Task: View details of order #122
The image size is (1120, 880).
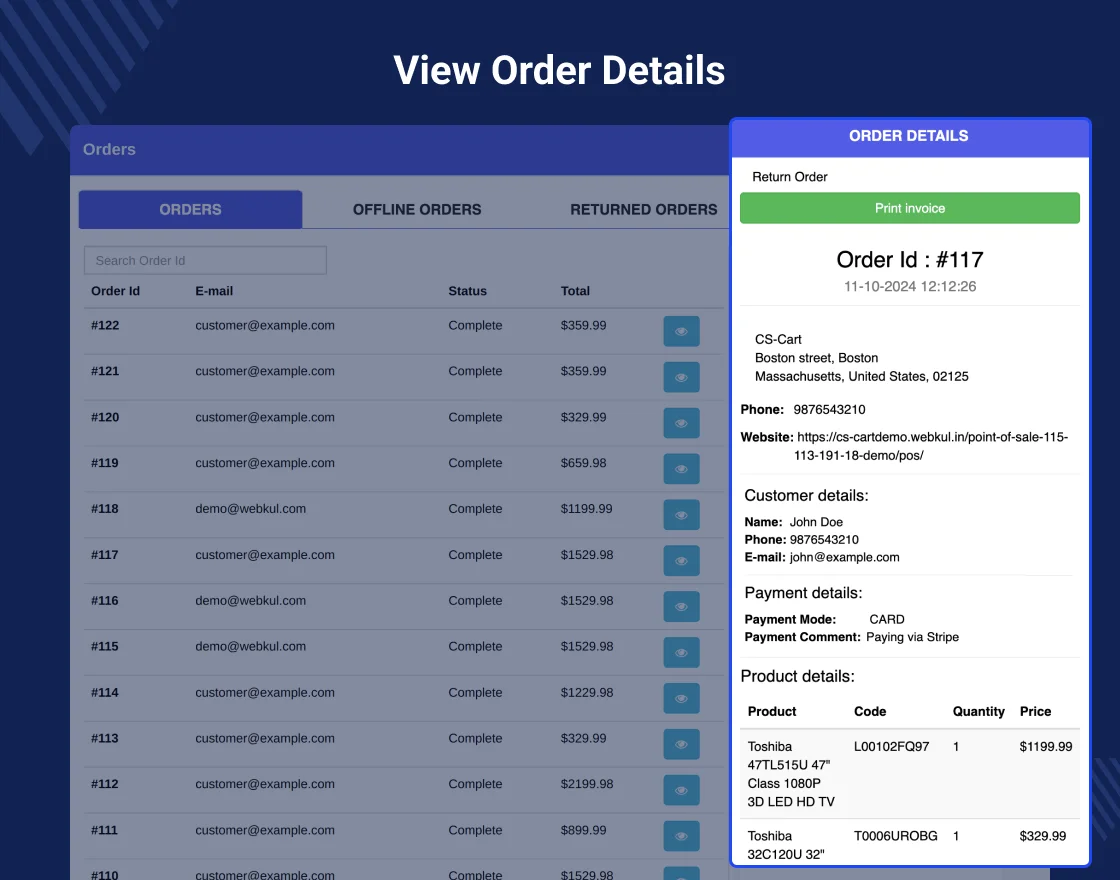Action: tap(681, 331)
